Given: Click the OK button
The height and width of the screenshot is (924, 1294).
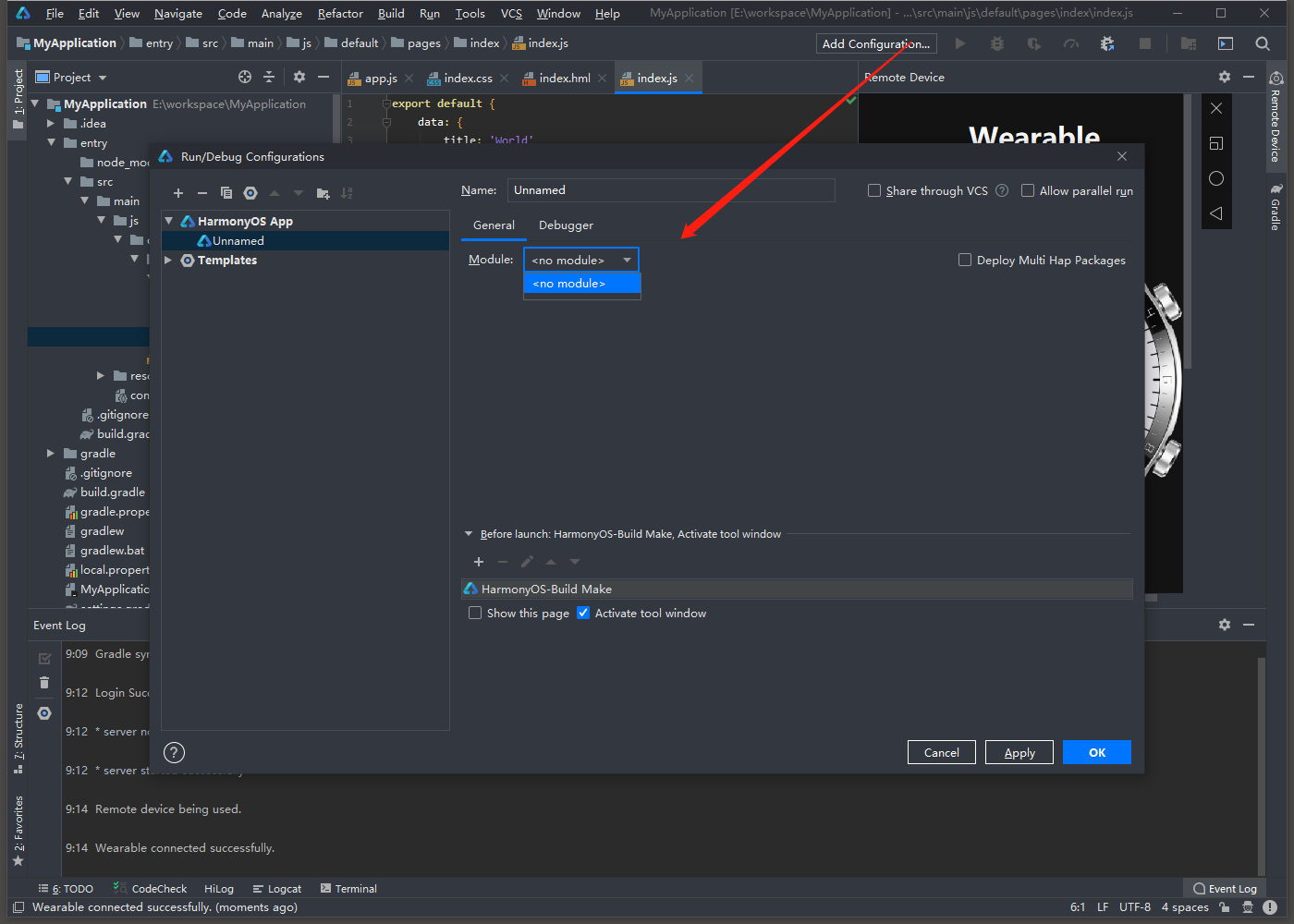Looking at the screenshot, I should coord(1097,752).
